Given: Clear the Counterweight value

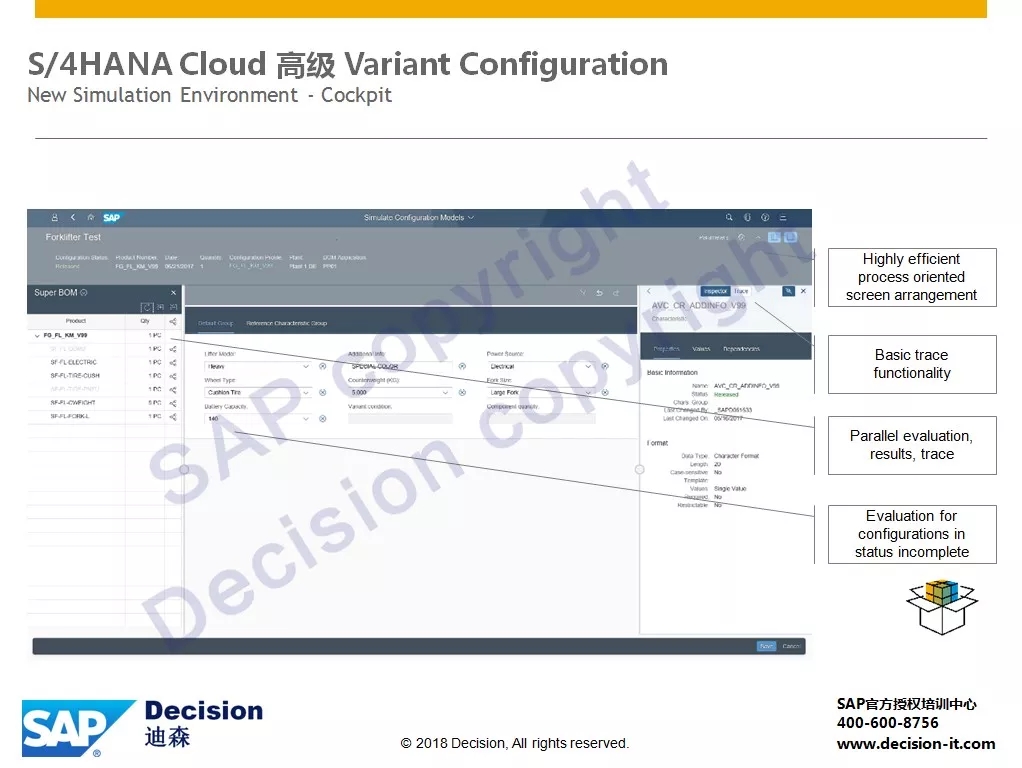Looking at the screenshot, I should click(462, 392).
